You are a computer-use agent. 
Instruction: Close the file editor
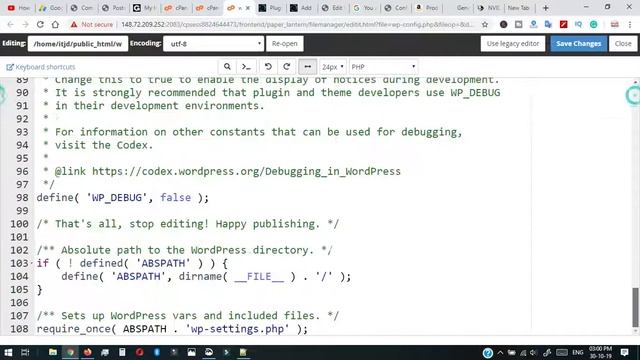623,44
